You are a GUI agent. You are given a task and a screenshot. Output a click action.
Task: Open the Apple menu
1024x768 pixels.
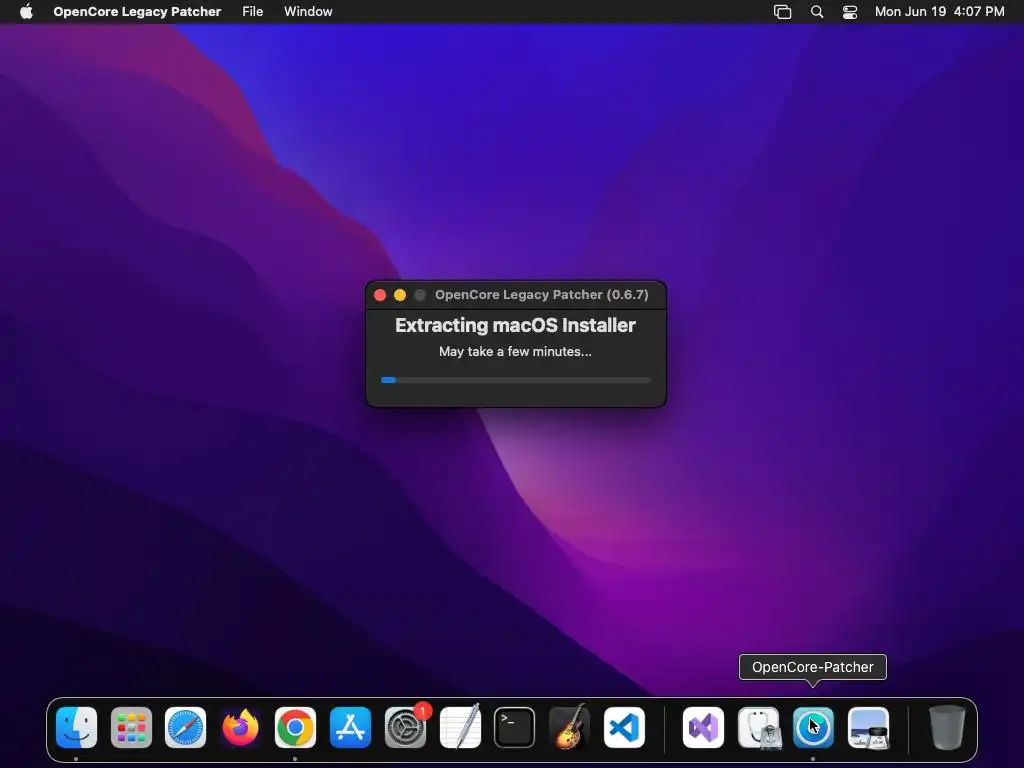[26, 11]
